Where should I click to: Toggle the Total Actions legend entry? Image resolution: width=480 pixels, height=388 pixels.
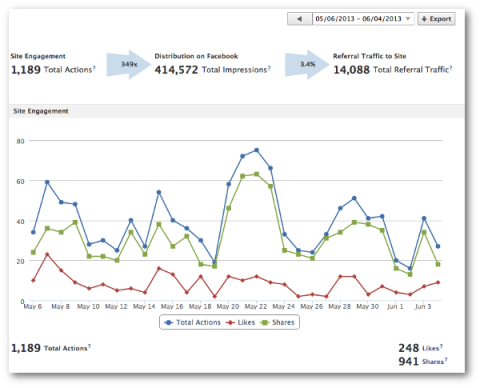(x=192, y=322)
